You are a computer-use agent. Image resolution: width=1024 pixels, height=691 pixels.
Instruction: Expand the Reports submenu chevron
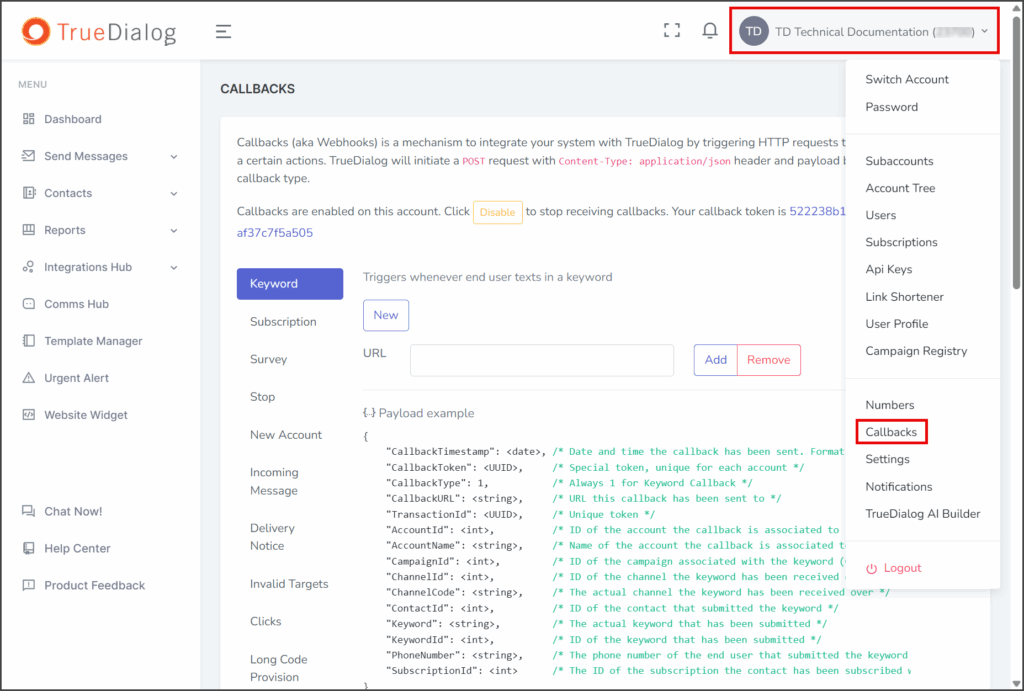pyautogui.click(x=174, y=231)
